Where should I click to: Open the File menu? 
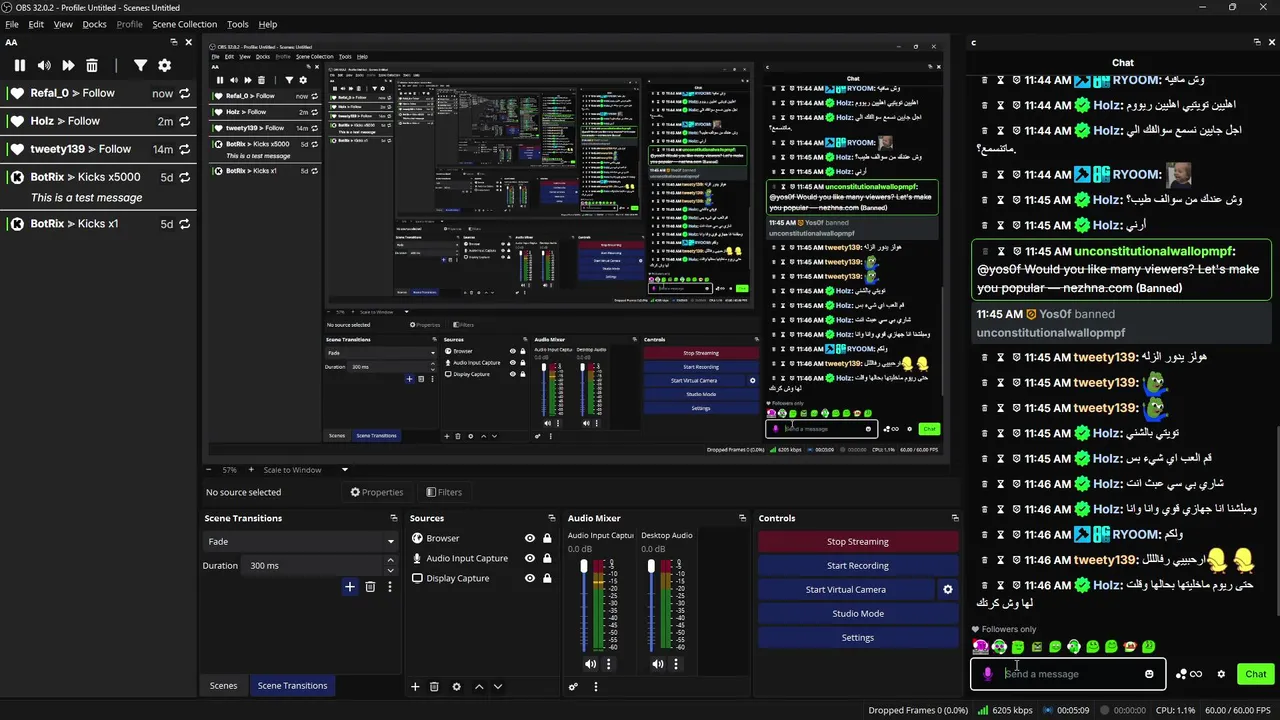12,24
